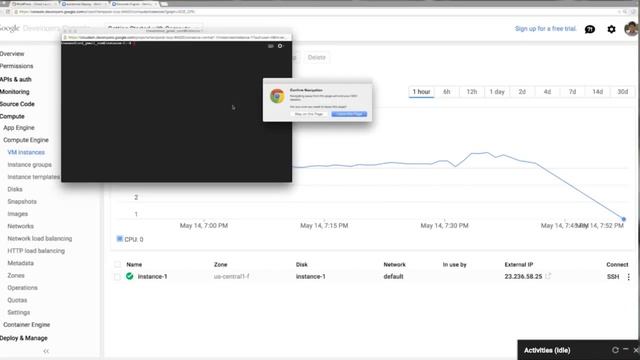Select the 30d time range
The image size is (640, 360).
[x=622, y=92]
